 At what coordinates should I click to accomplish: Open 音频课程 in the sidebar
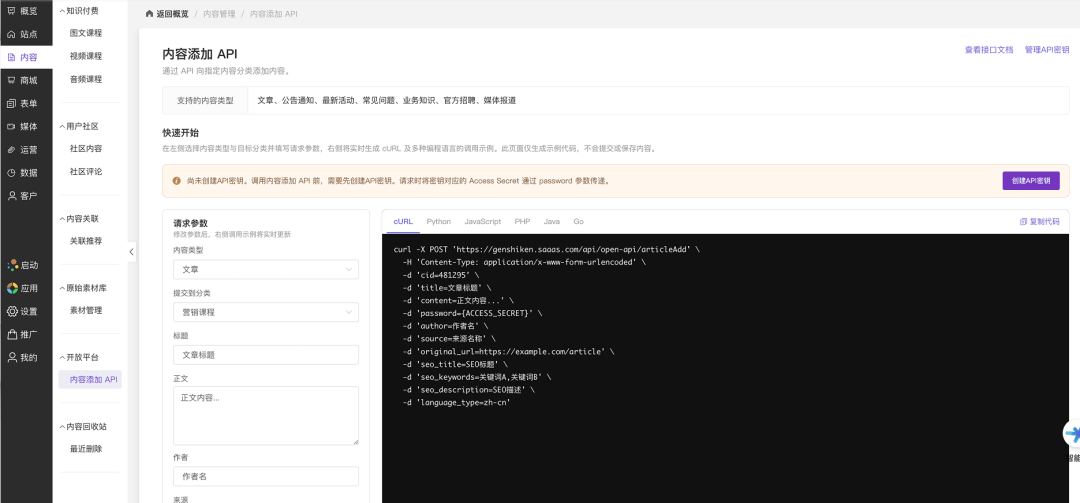pyautogui.click(x=86, y=80)
